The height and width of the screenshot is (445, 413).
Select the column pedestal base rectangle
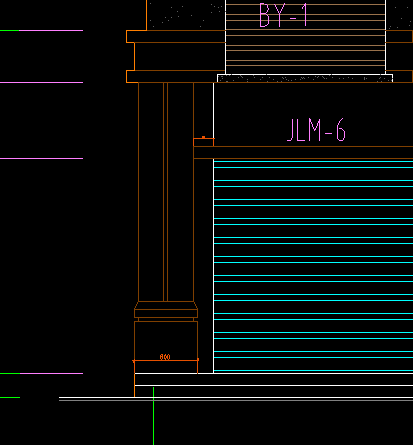[166, 347]
